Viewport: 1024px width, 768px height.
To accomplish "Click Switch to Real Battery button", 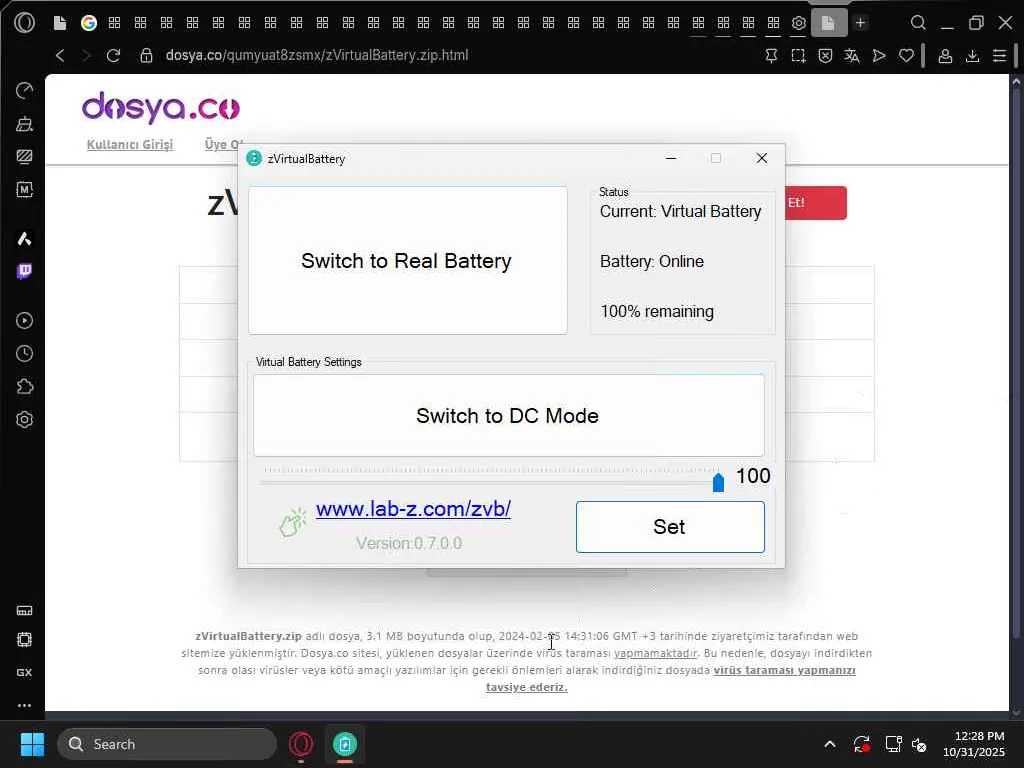I will pyautogui.click(x=408, y=261).
